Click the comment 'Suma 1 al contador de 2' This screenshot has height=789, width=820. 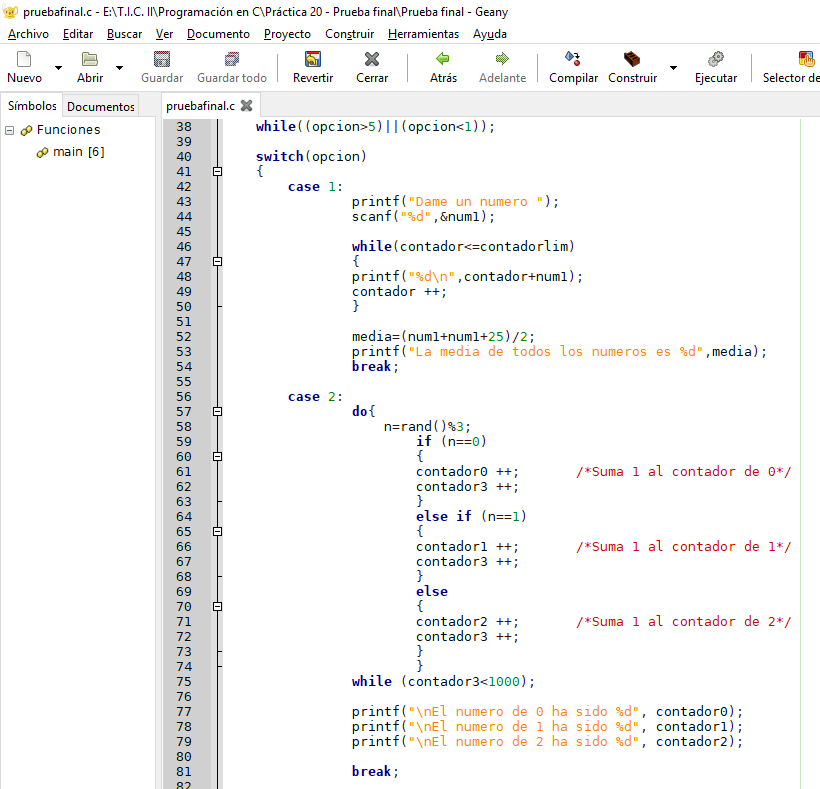point(684,622)
